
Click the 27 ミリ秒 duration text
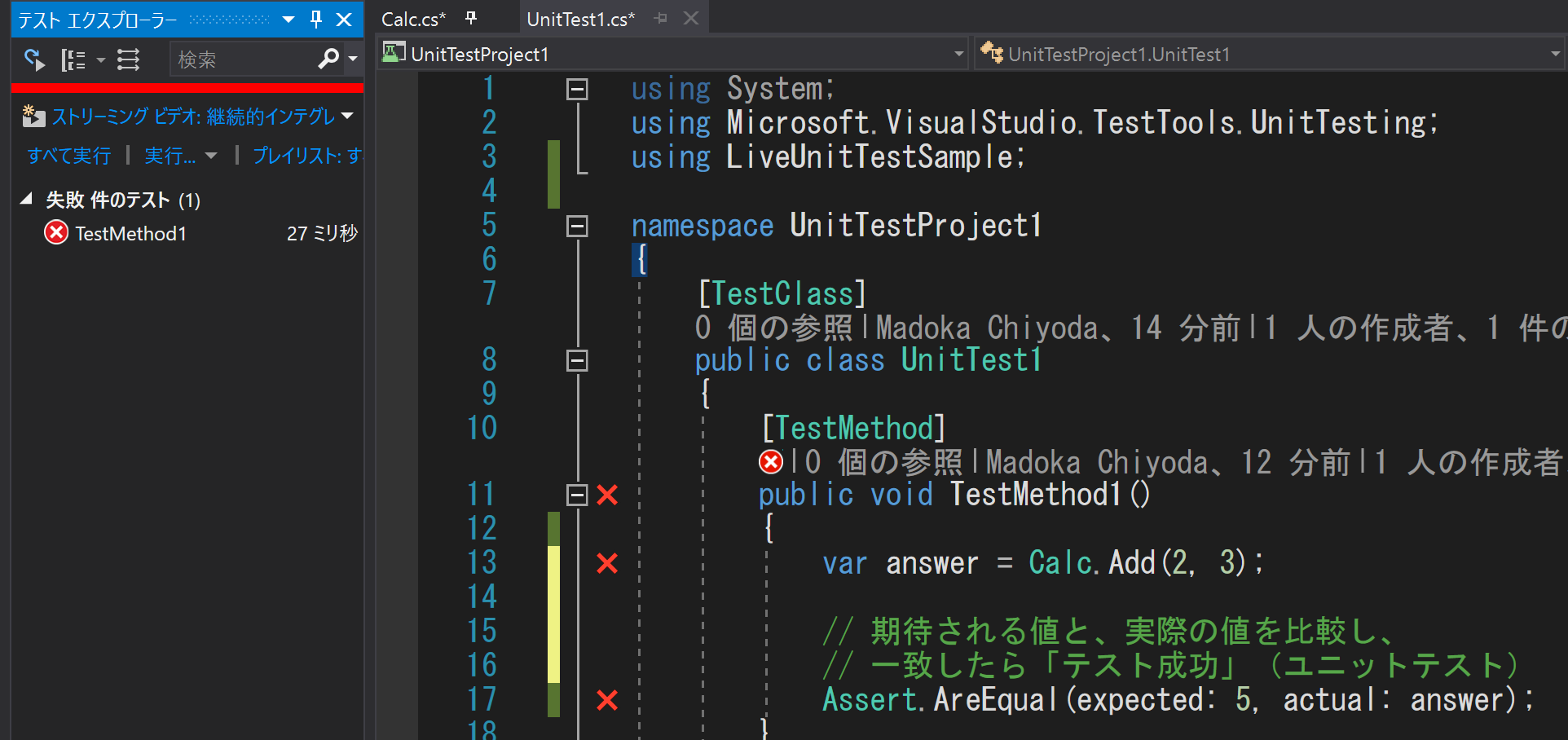[322, 234]
